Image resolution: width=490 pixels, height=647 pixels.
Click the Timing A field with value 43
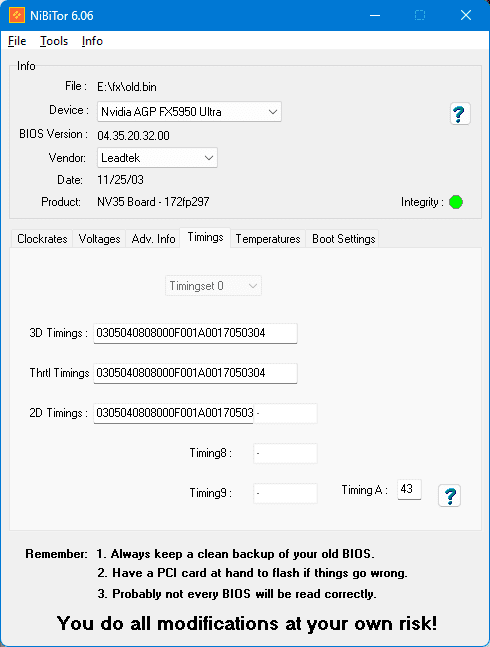point(409,489)
